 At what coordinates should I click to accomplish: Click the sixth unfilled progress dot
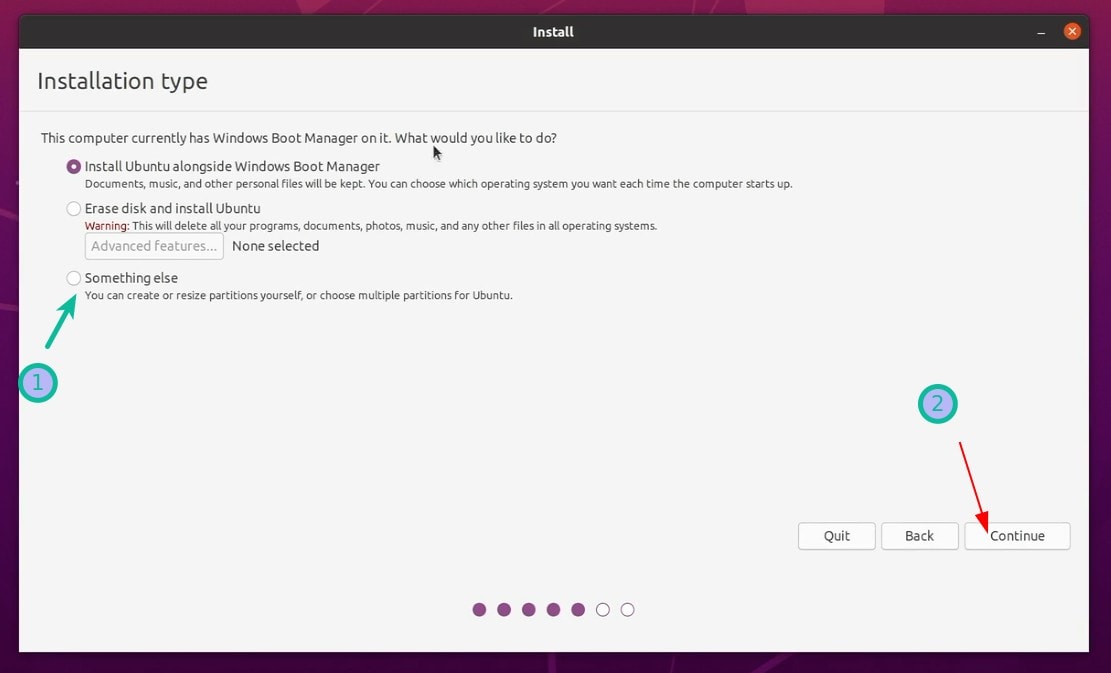point(602,609)
